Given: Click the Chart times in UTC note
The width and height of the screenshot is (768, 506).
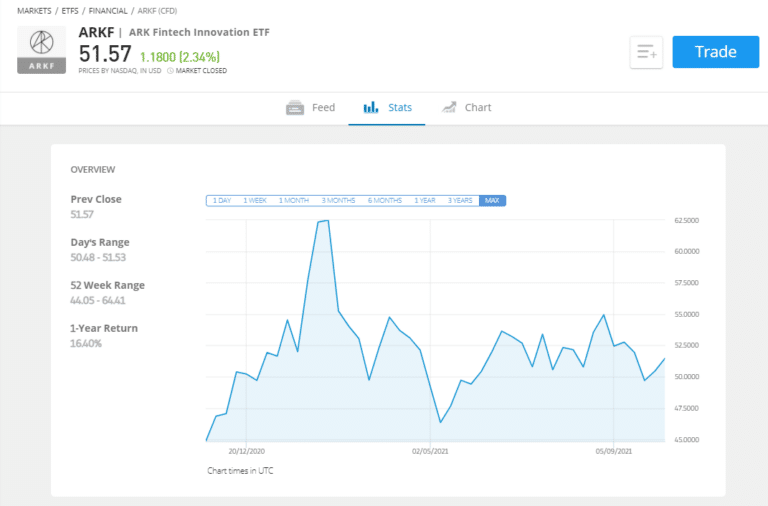Looking at the screenshot, I should [x=240, y=471].
